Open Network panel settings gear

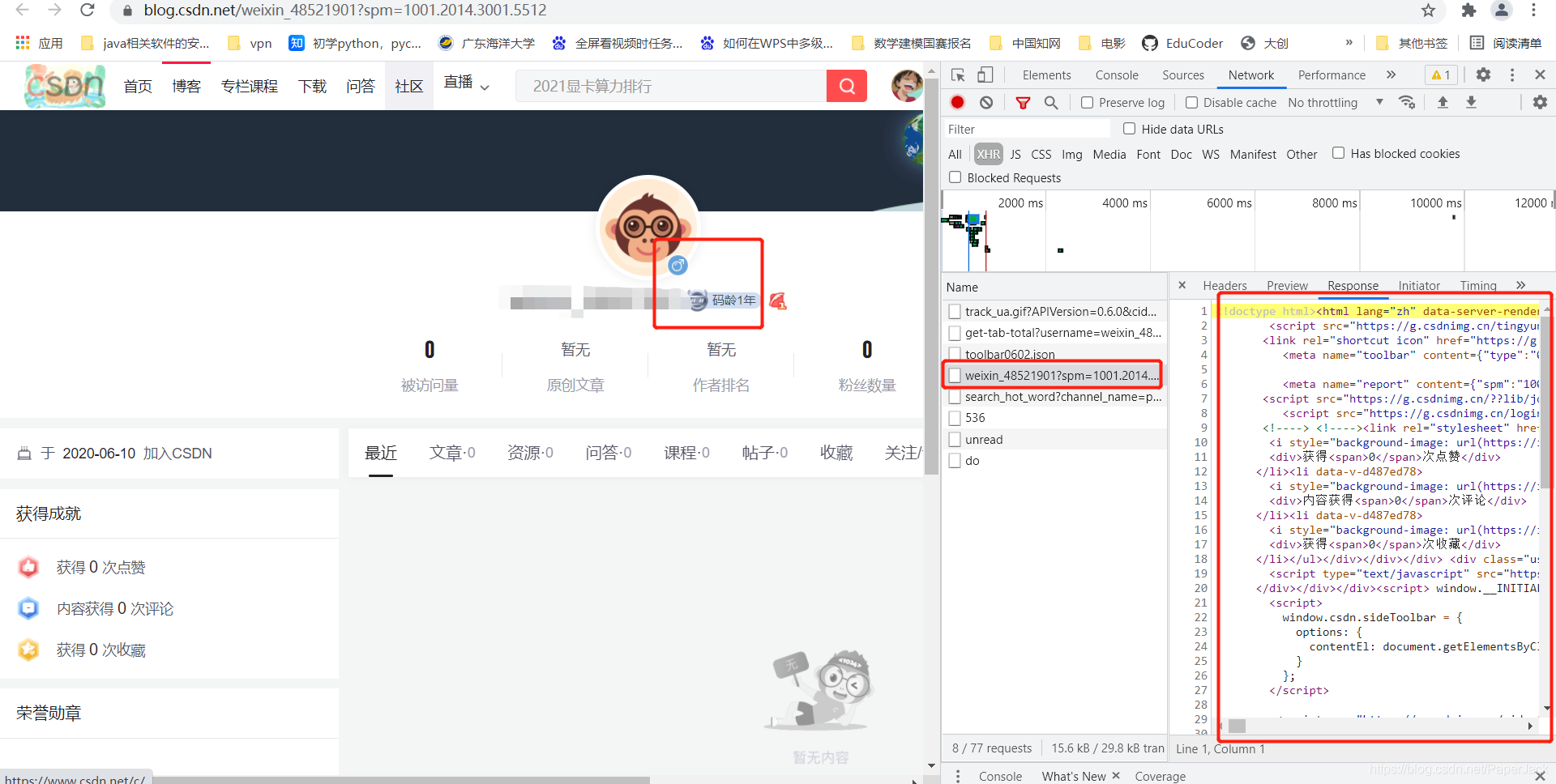coord(1540,102)
